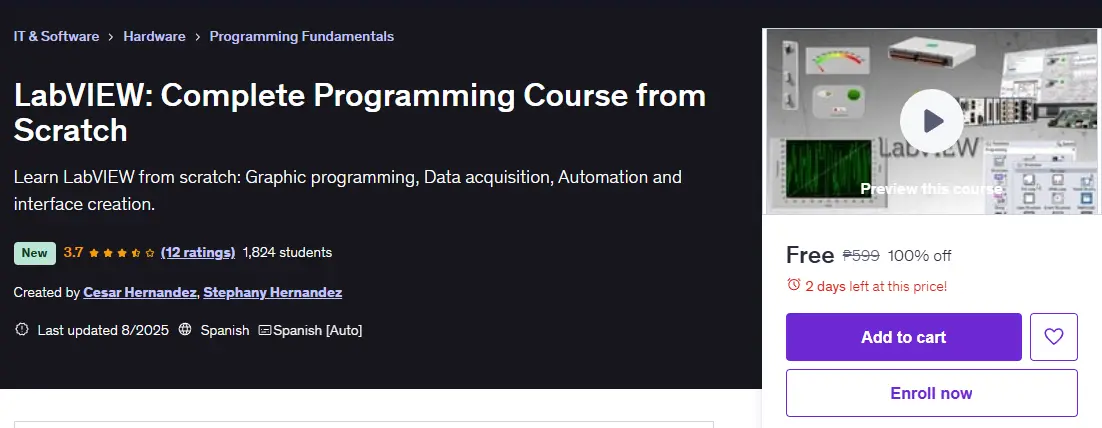Screen dimensions: 1102x428
Task: Click the last updated alert icon
Action: tap(22, 329)
